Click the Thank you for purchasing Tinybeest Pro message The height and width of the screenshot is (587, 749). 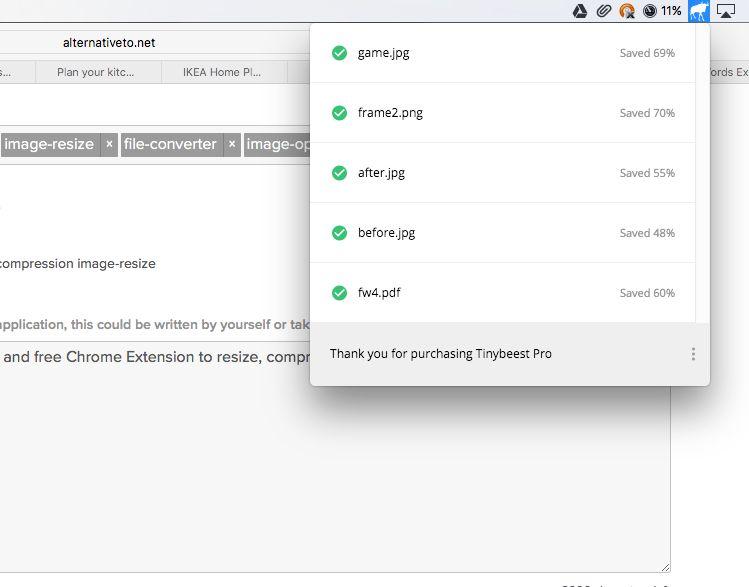[440, 354]
